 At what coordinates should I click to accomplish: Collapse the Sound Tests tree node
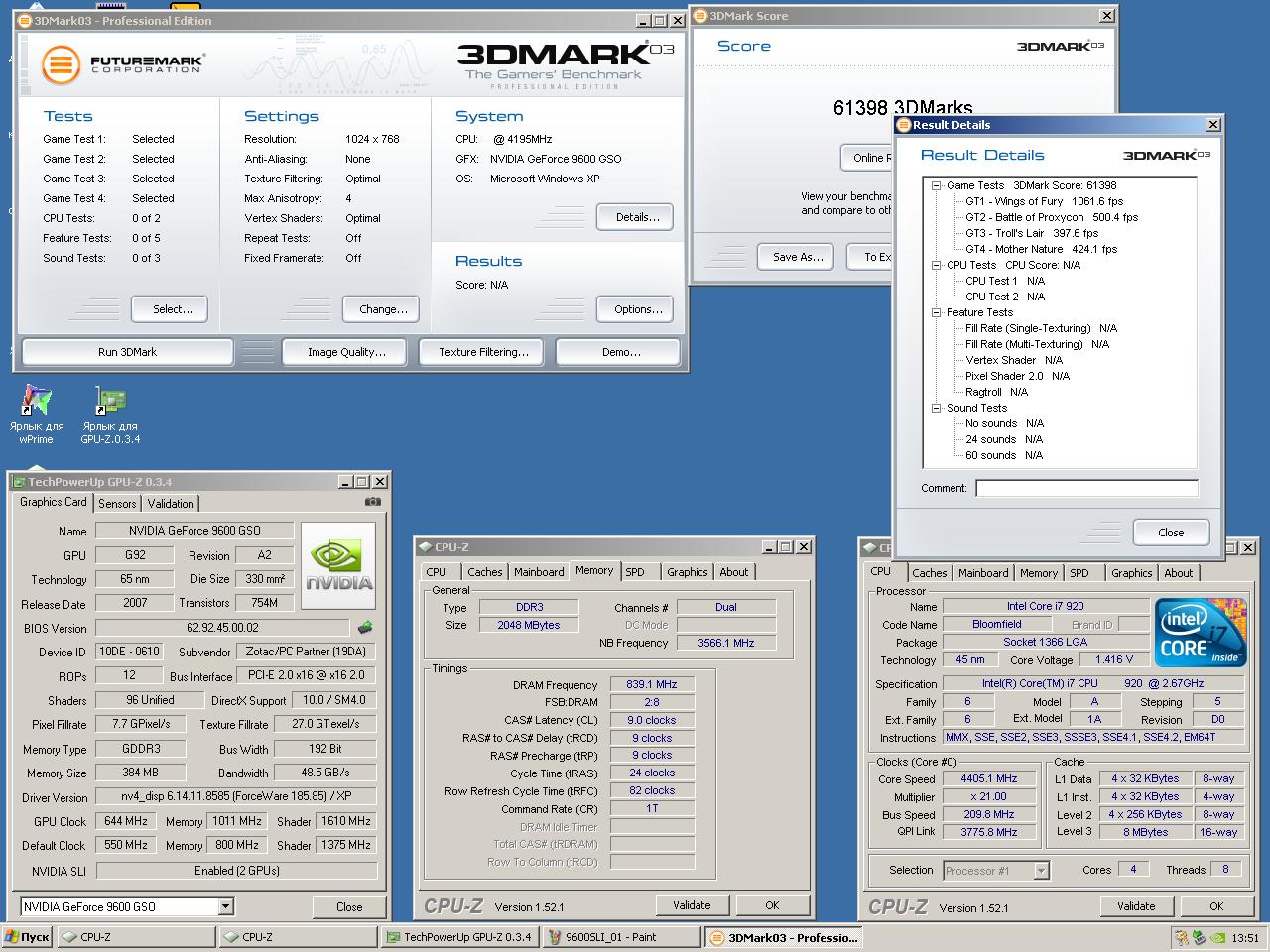tap(936, 408)
